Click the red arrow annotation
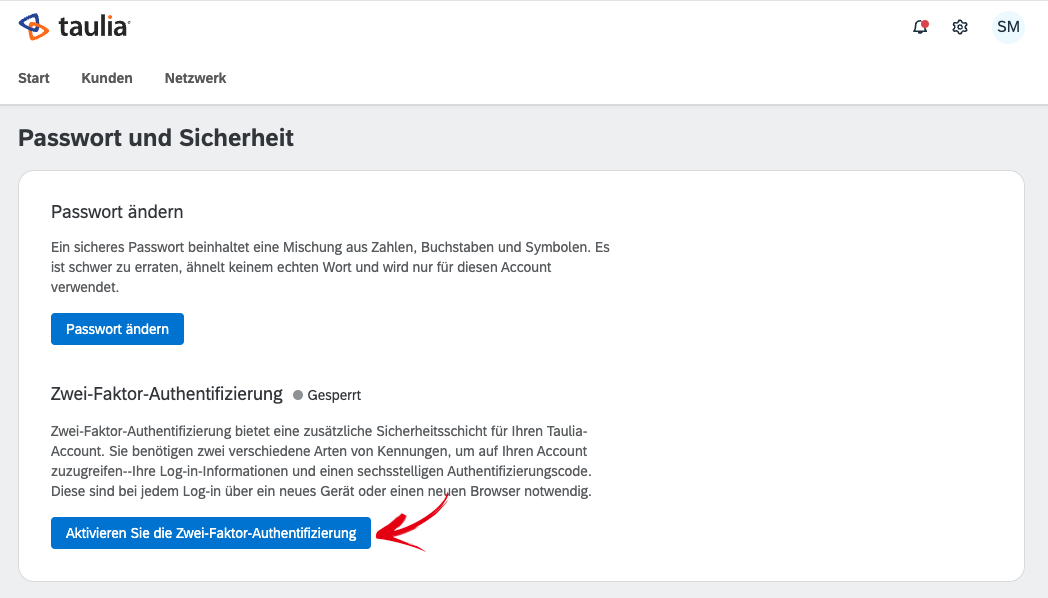The width and height of the screenshot is (1048, 598). (412, 522)
